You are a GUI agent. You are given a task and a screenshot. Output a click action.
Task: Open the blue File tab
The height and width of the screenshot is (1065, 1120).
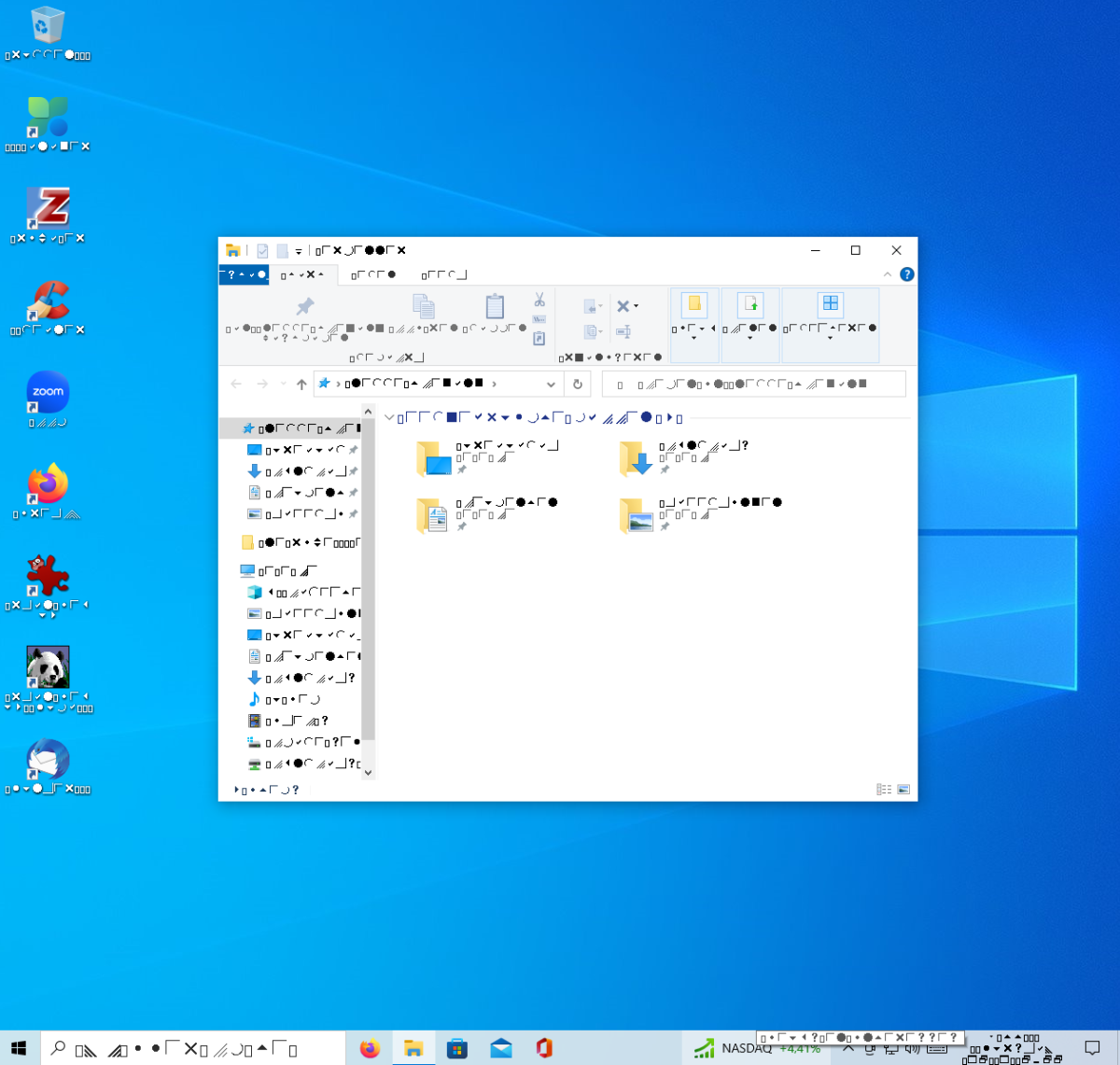[x=243, y=274]
